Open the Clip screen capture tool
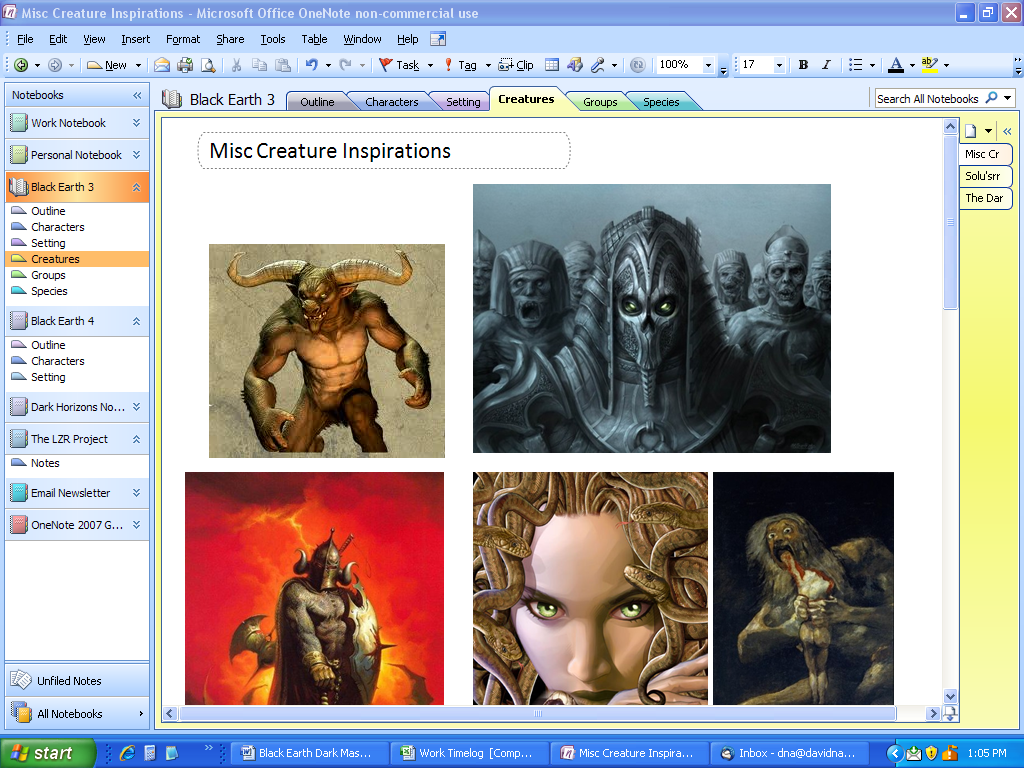Viewport: 1024px width, 768px height. tap(522, 65)
